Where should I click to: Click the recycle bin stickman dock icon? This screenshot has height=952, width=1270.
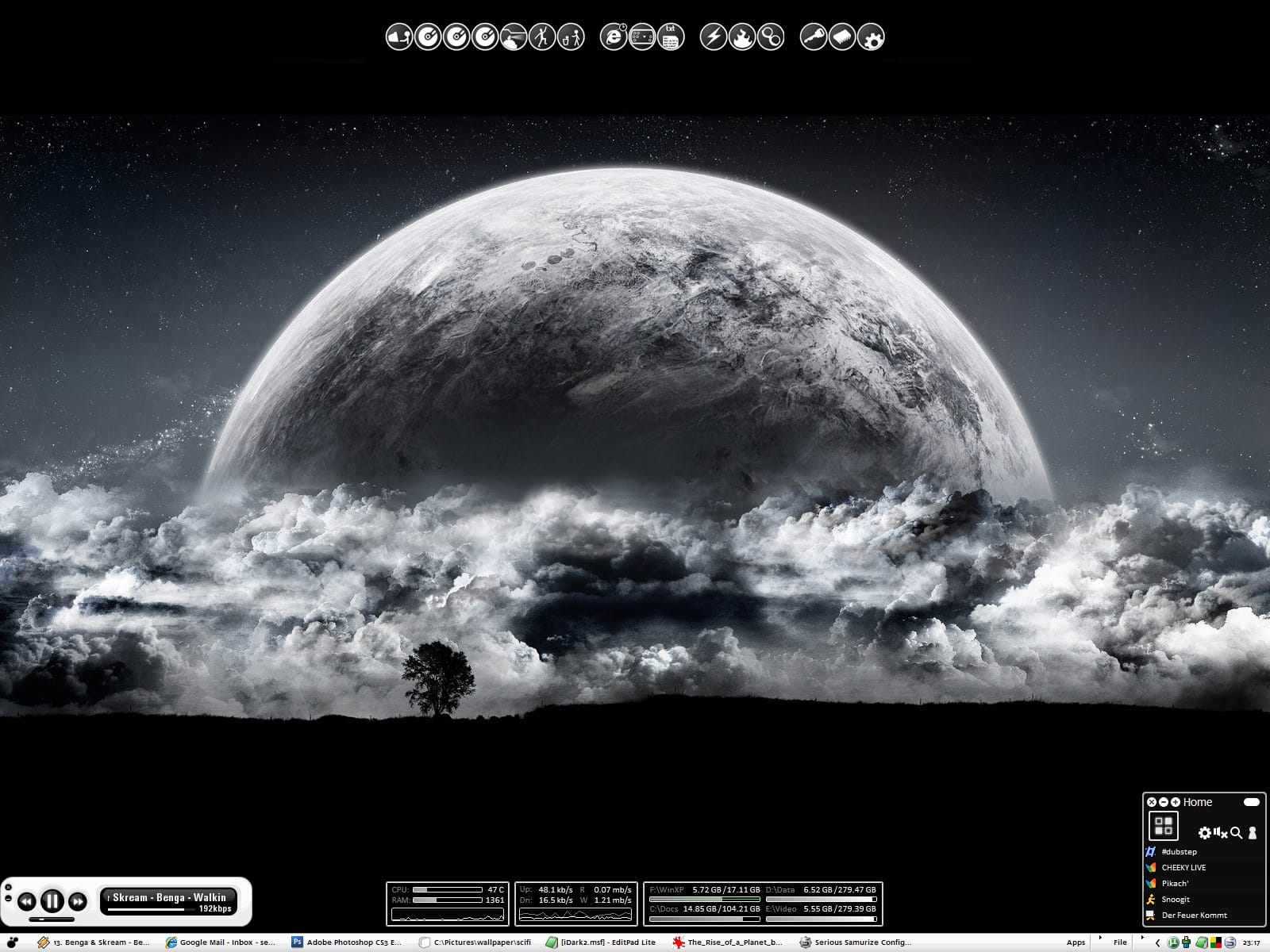(571, 36)
